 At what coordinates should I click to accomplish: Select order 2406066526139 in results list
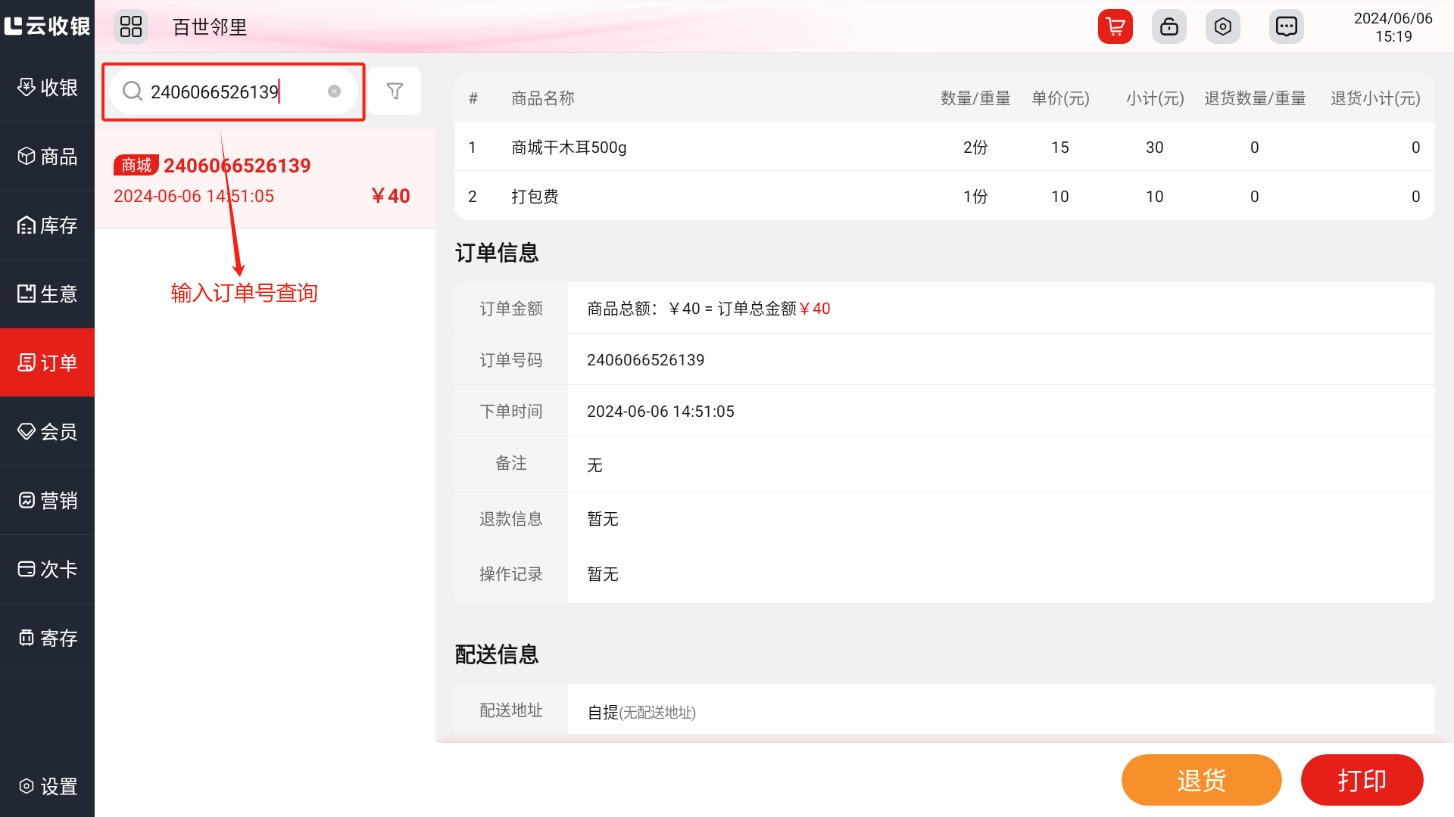point(265,180)
